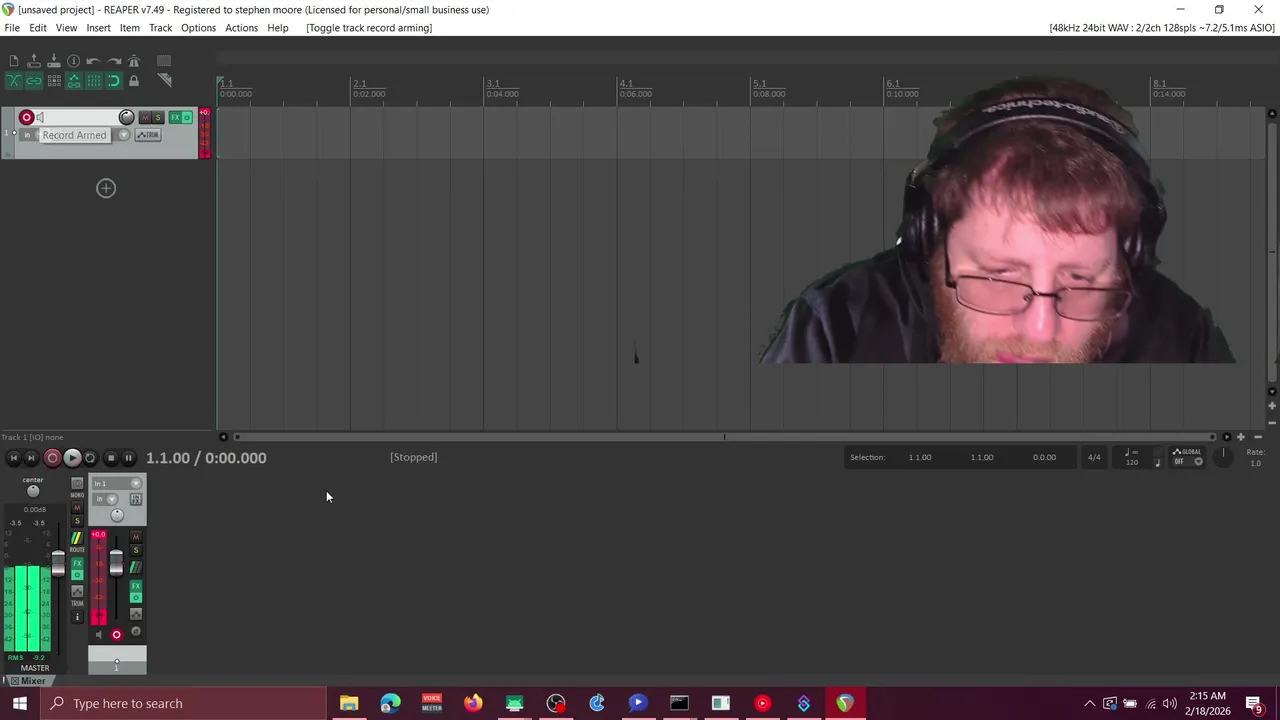Click the Redo toolbar icon
This screenshot has height=720, width=1280.
click(114, 61)
